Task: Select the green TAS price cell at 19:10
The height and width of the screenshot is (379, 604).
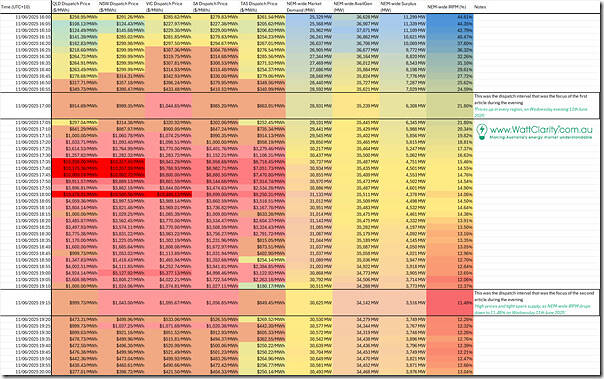Action: [262, 286]
